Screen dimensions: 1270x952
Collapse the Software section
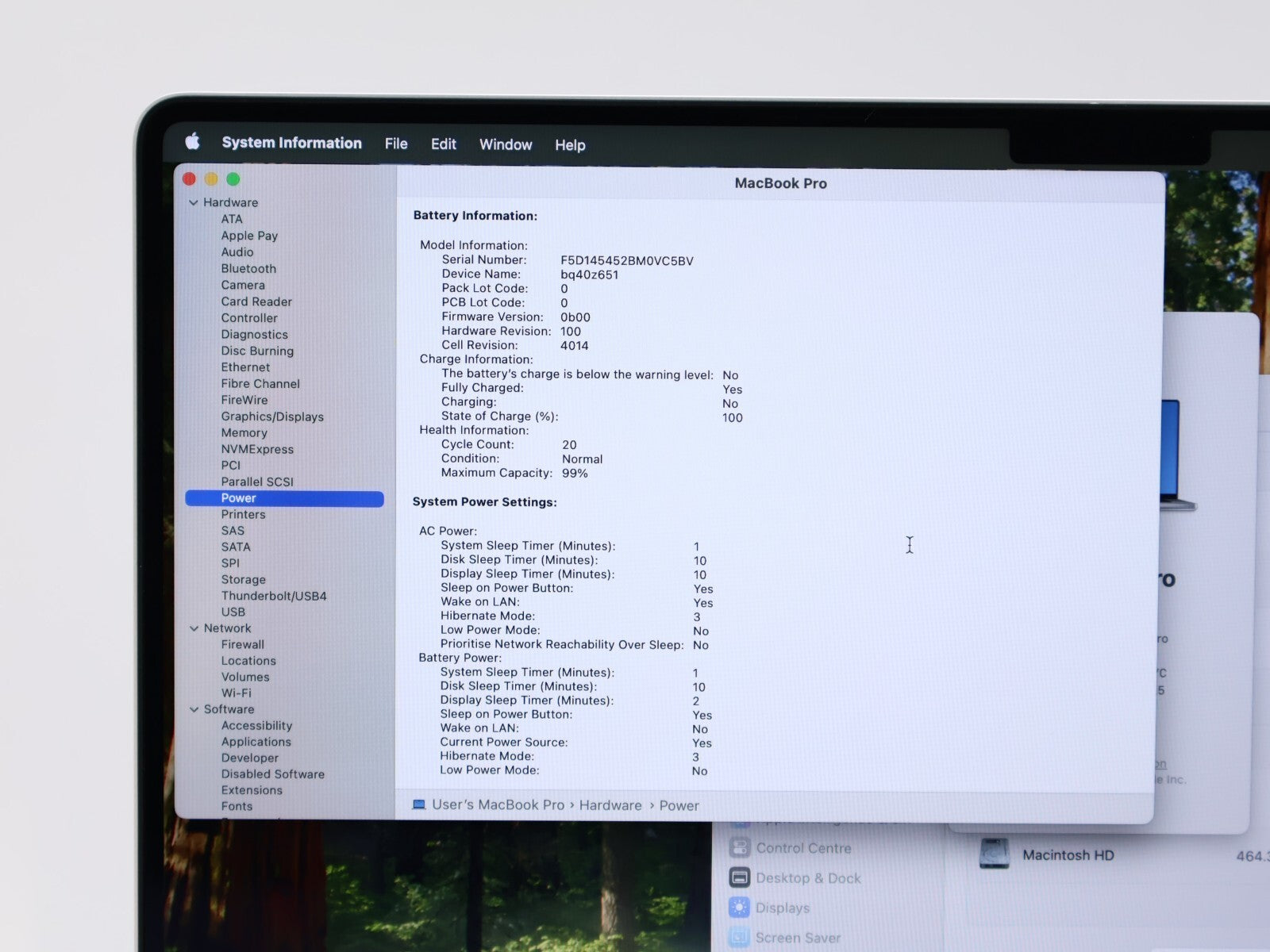pos(194,709)
